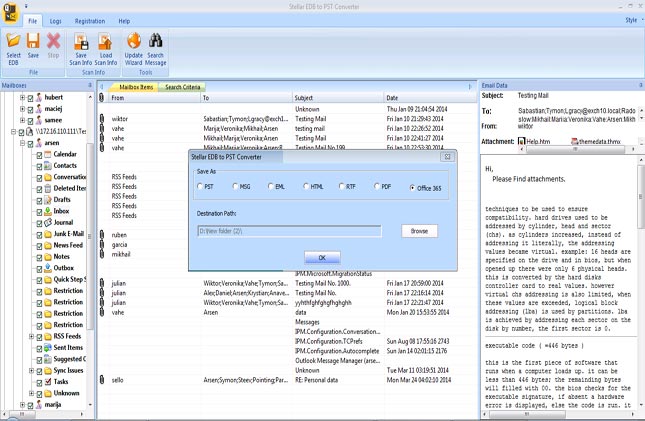Select the PDF save format
Screen dimensions: 645x421
tap(377, 186)
